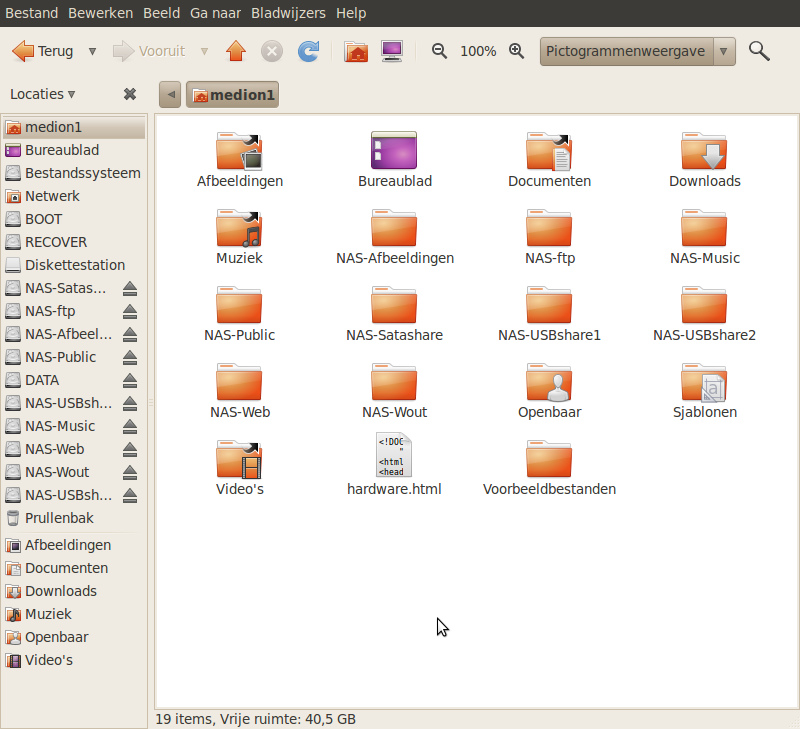Click the medion1 path bar button

point(232,95)
